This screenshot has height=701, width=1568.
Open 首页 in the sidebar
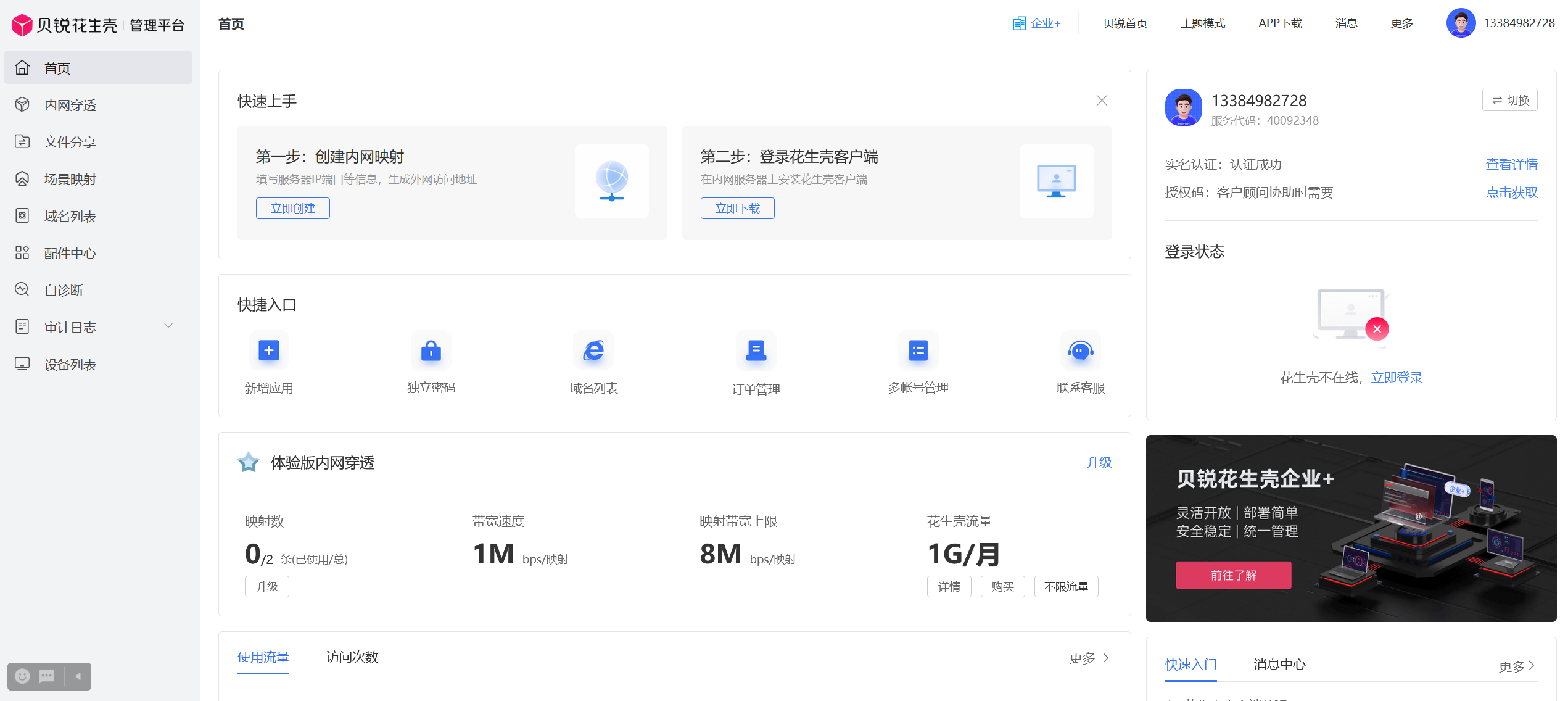click(98, 68)
